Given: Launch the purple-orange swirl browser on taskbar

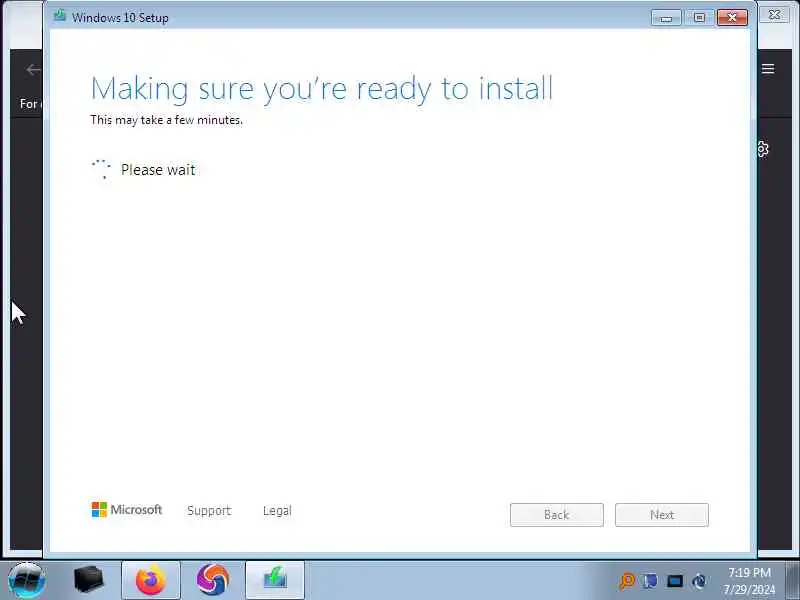Looking at the screenshot, I should point(213,580).
